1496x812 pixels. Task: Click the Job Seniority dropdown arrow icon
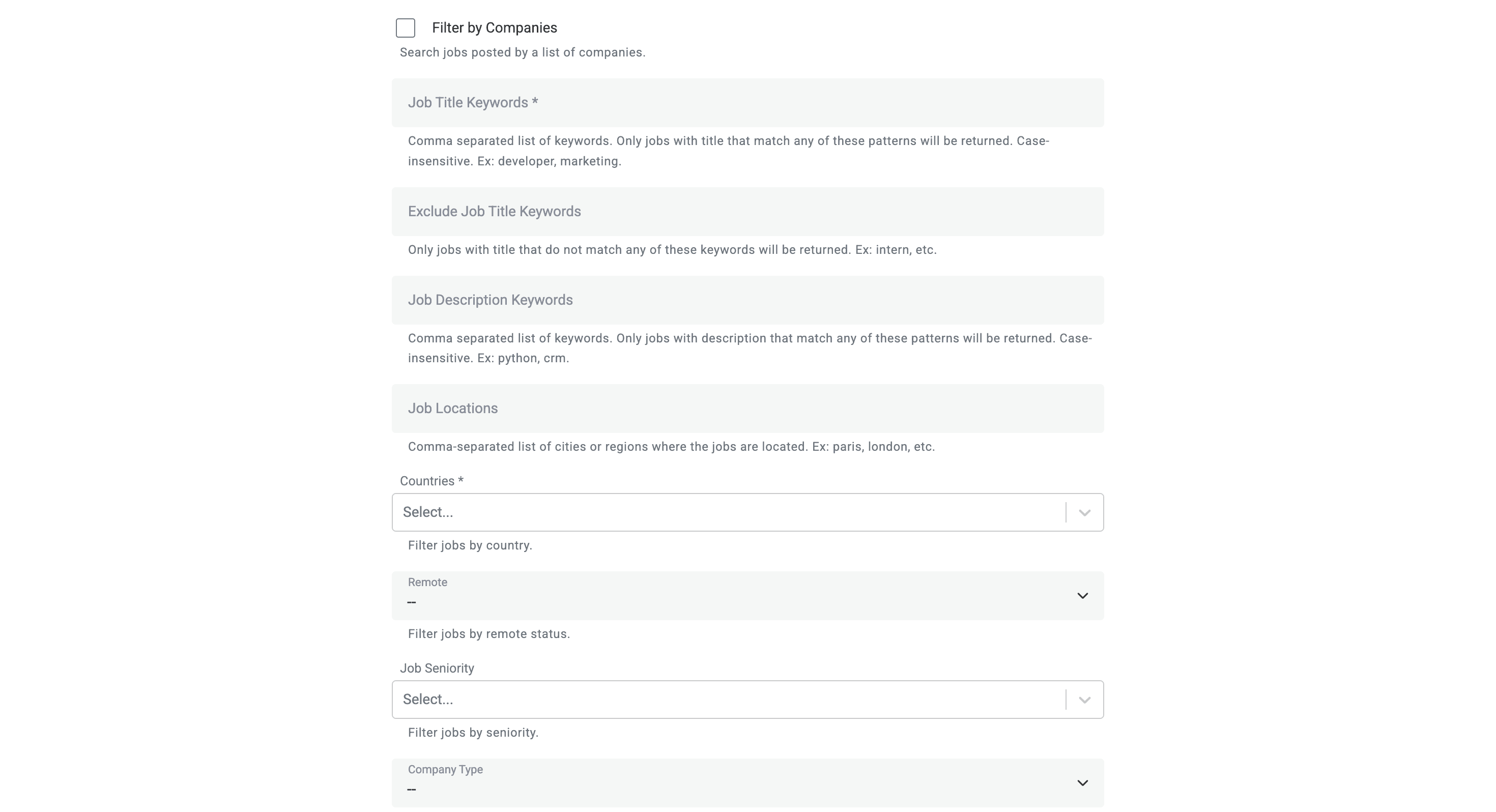pyautogui.click(x=1084, y=700)
